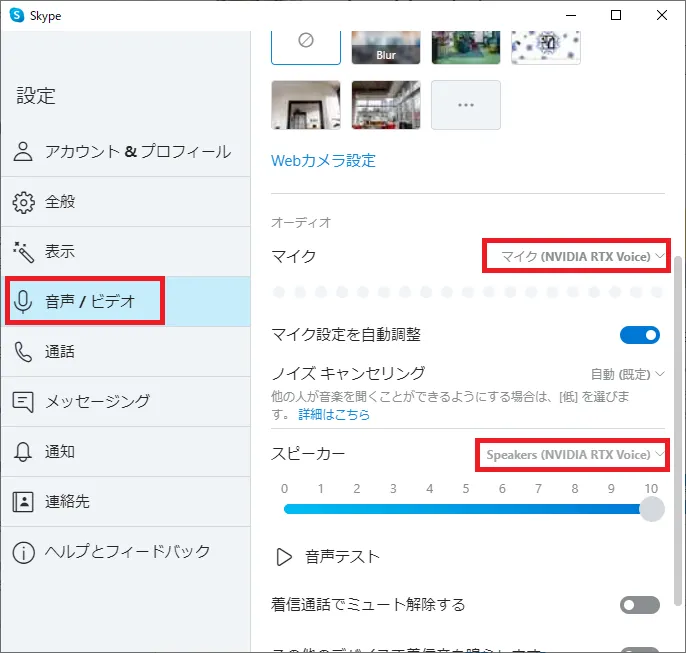Open 全般 settings section
The height and width of the screenshot is (653, 686).
126,202
